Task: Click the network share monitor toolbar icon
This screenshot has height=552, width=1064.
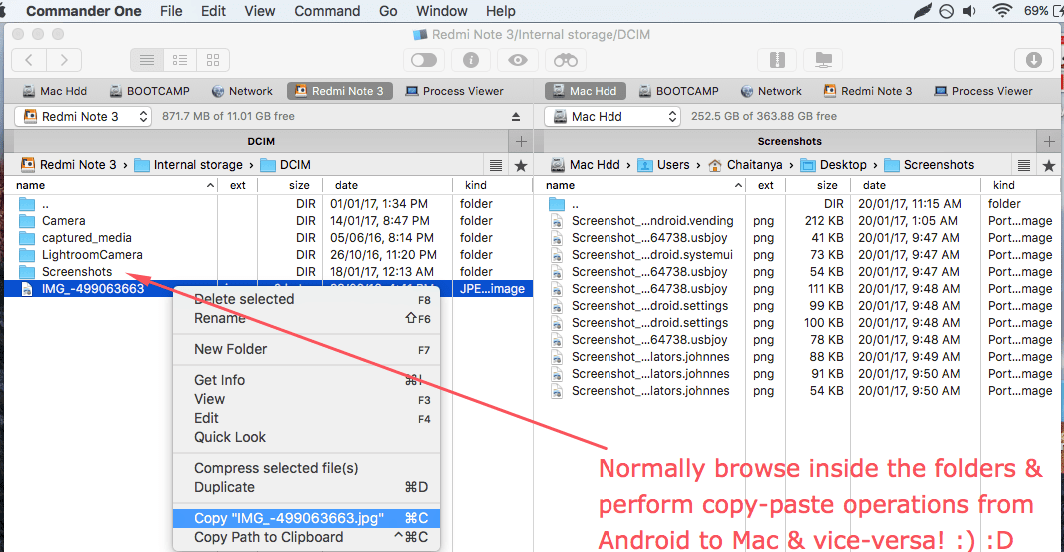Action: [x=823, y=60]
